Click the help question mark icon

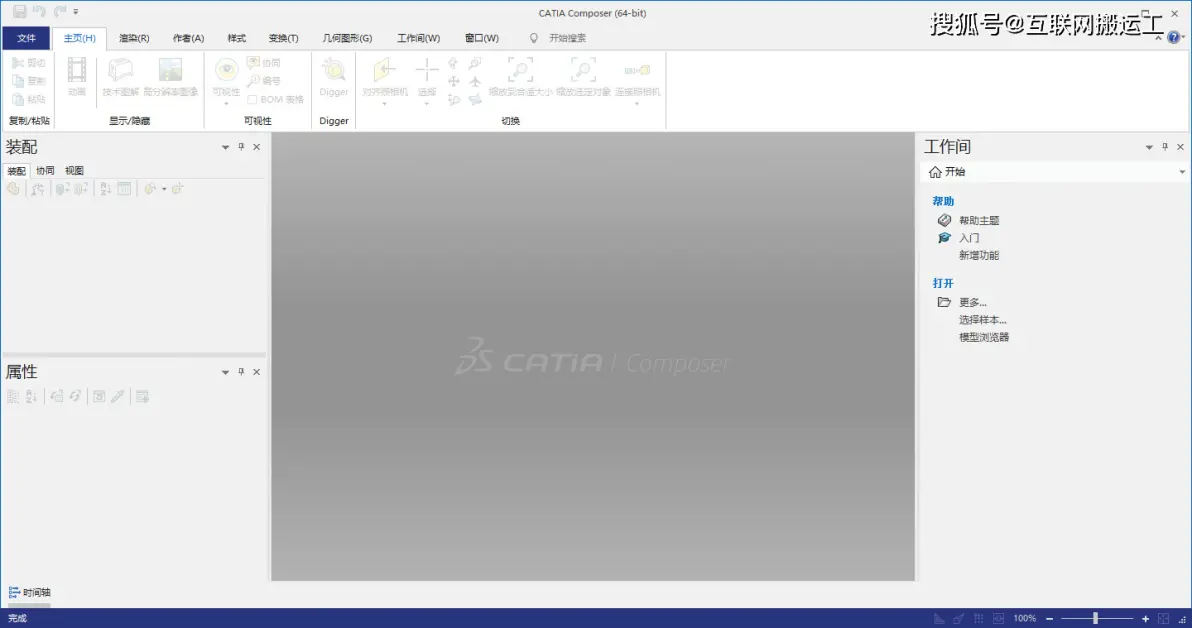(x=1174, y=37)
